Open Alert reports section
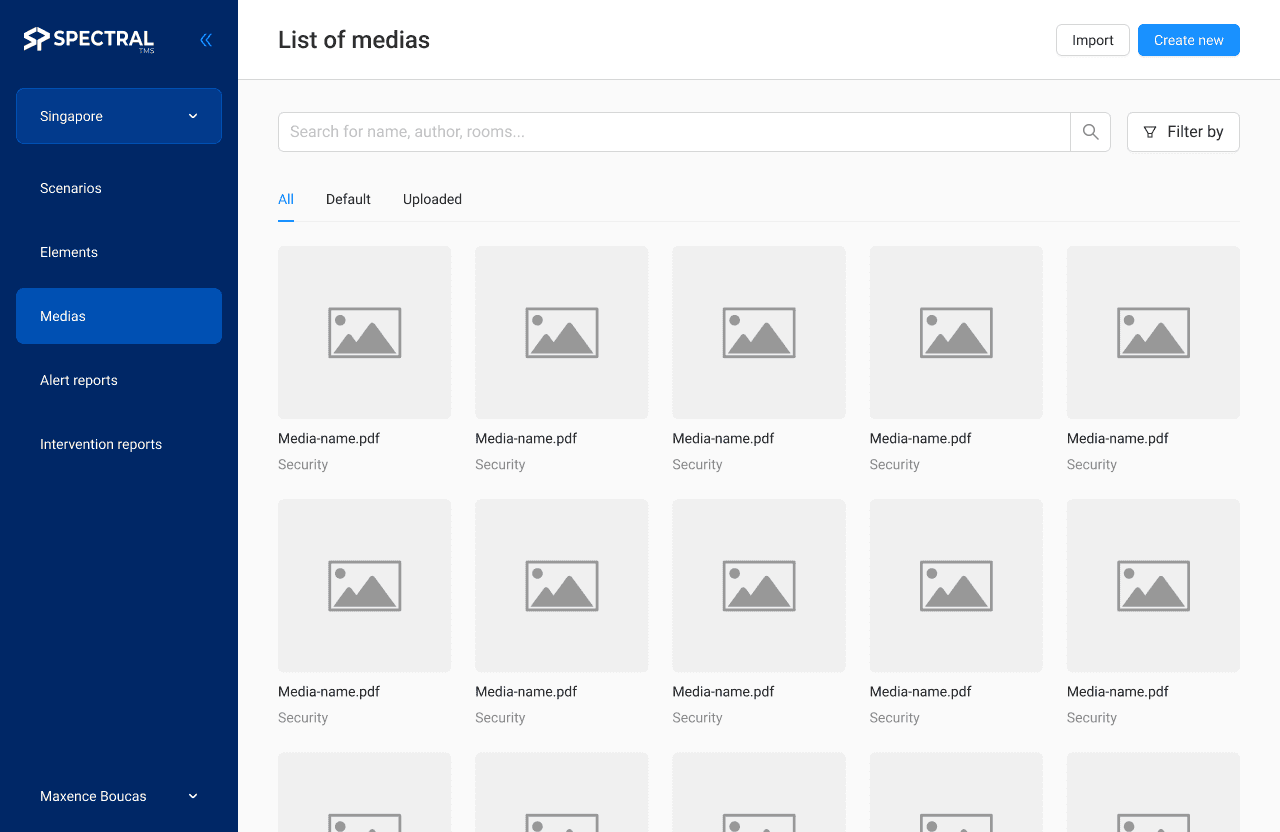The height and width of the screenshot is (832, 1280). tap(119, 380)
